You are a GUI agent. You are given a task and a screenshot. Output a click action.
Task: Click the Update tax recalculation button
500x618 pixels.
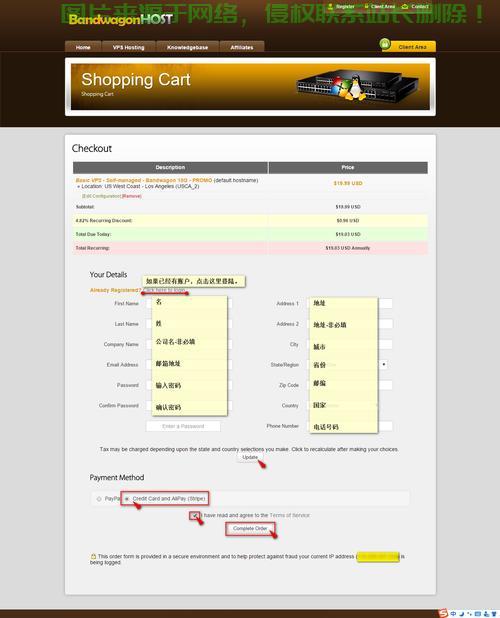point(250,457)
